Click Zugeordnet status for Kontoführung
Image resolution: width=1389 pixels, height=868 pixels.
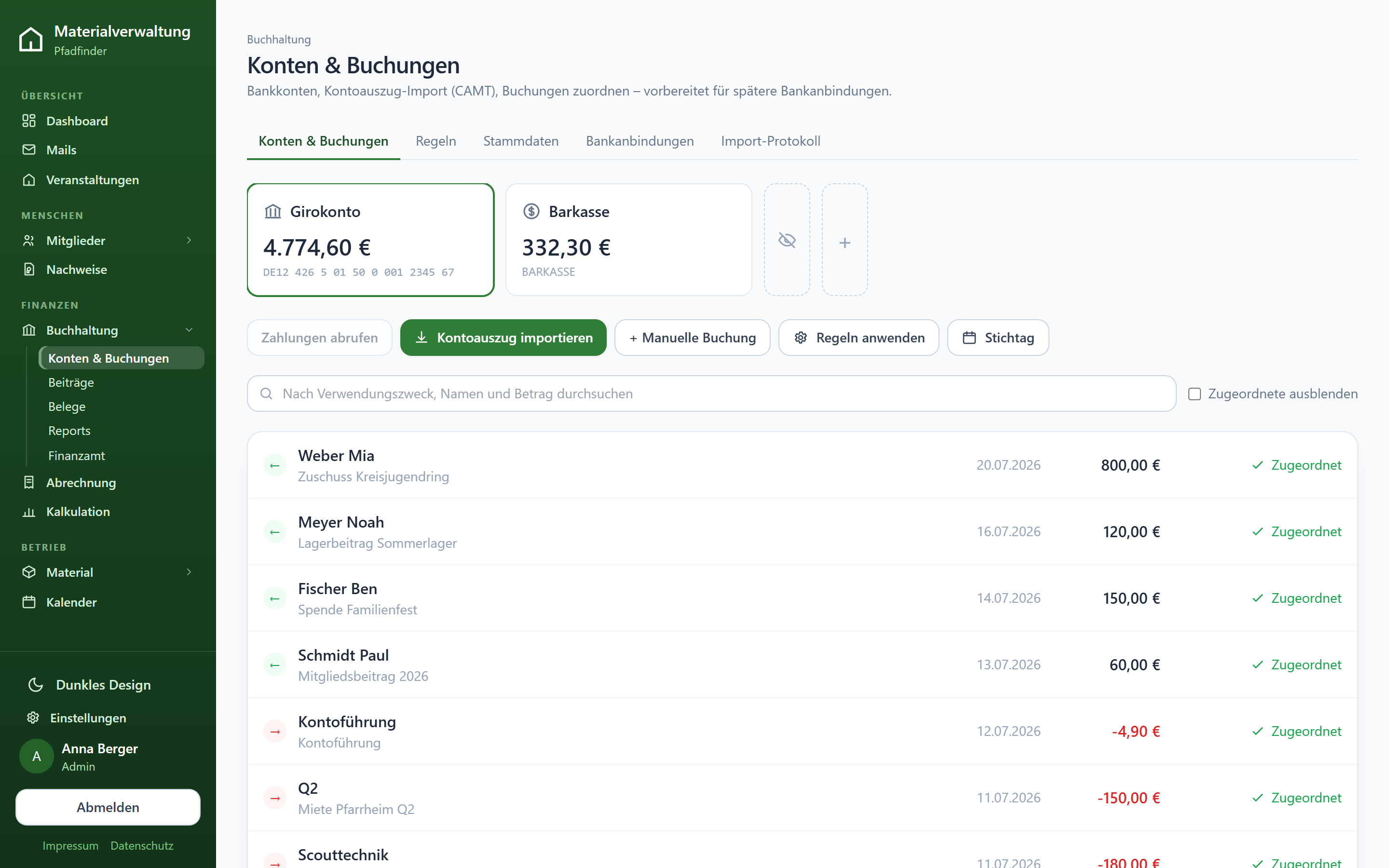[1296, 732]
